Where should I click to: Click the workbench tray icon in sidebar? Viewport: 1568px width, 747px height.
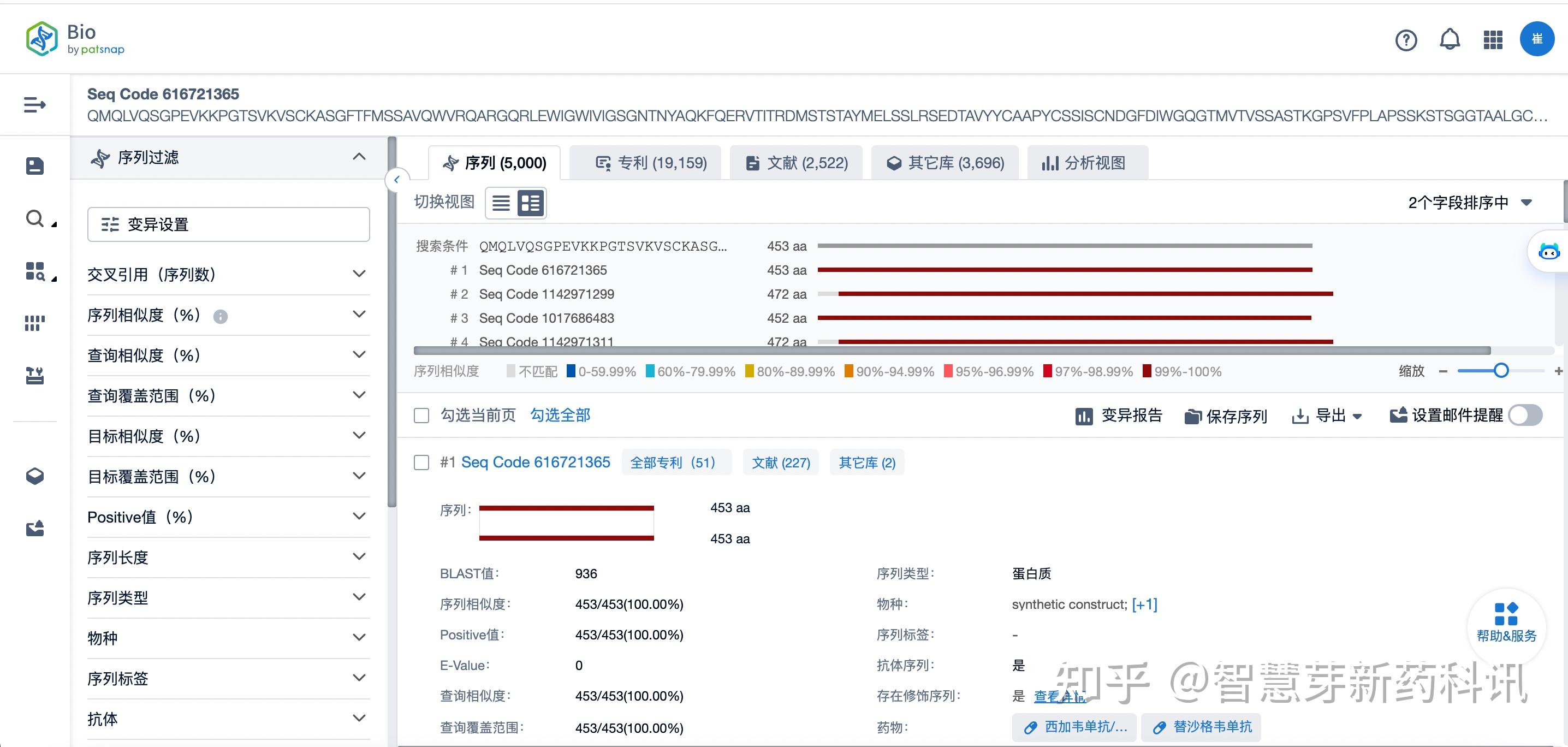click(x=35, y=376)
